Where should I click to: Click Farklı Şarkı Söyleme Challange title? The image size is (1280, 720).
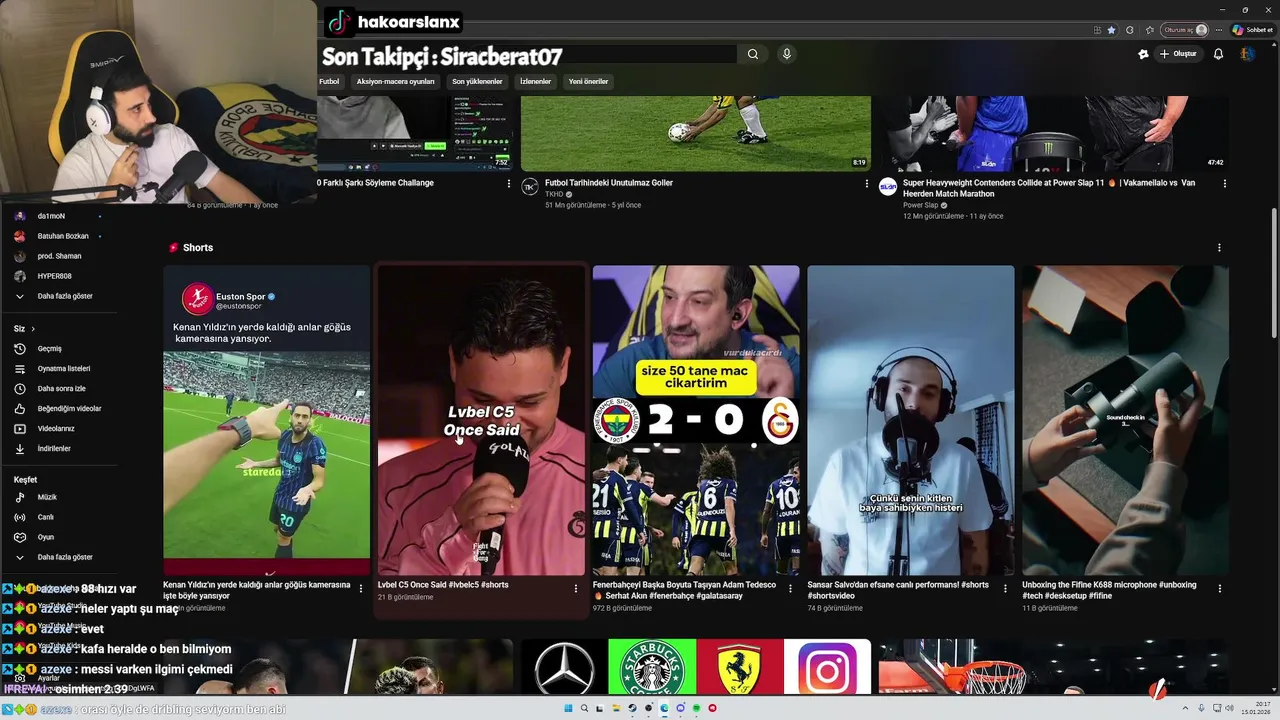[x=376, y=183]
